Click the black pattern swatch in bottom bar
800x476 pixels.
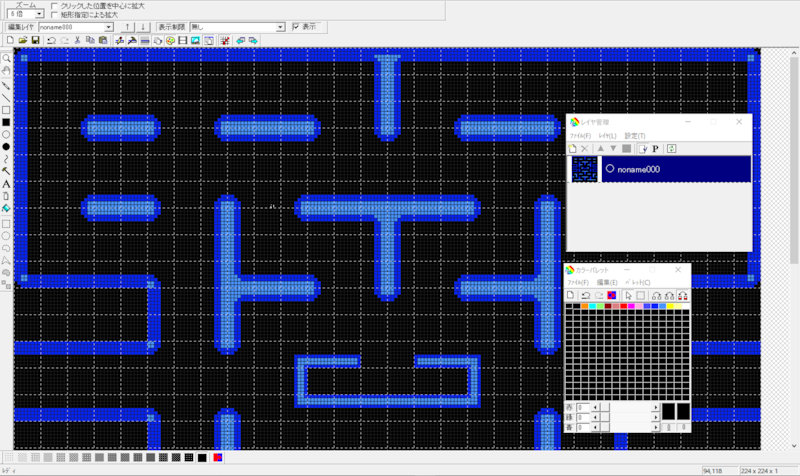(x=202, y=458)
